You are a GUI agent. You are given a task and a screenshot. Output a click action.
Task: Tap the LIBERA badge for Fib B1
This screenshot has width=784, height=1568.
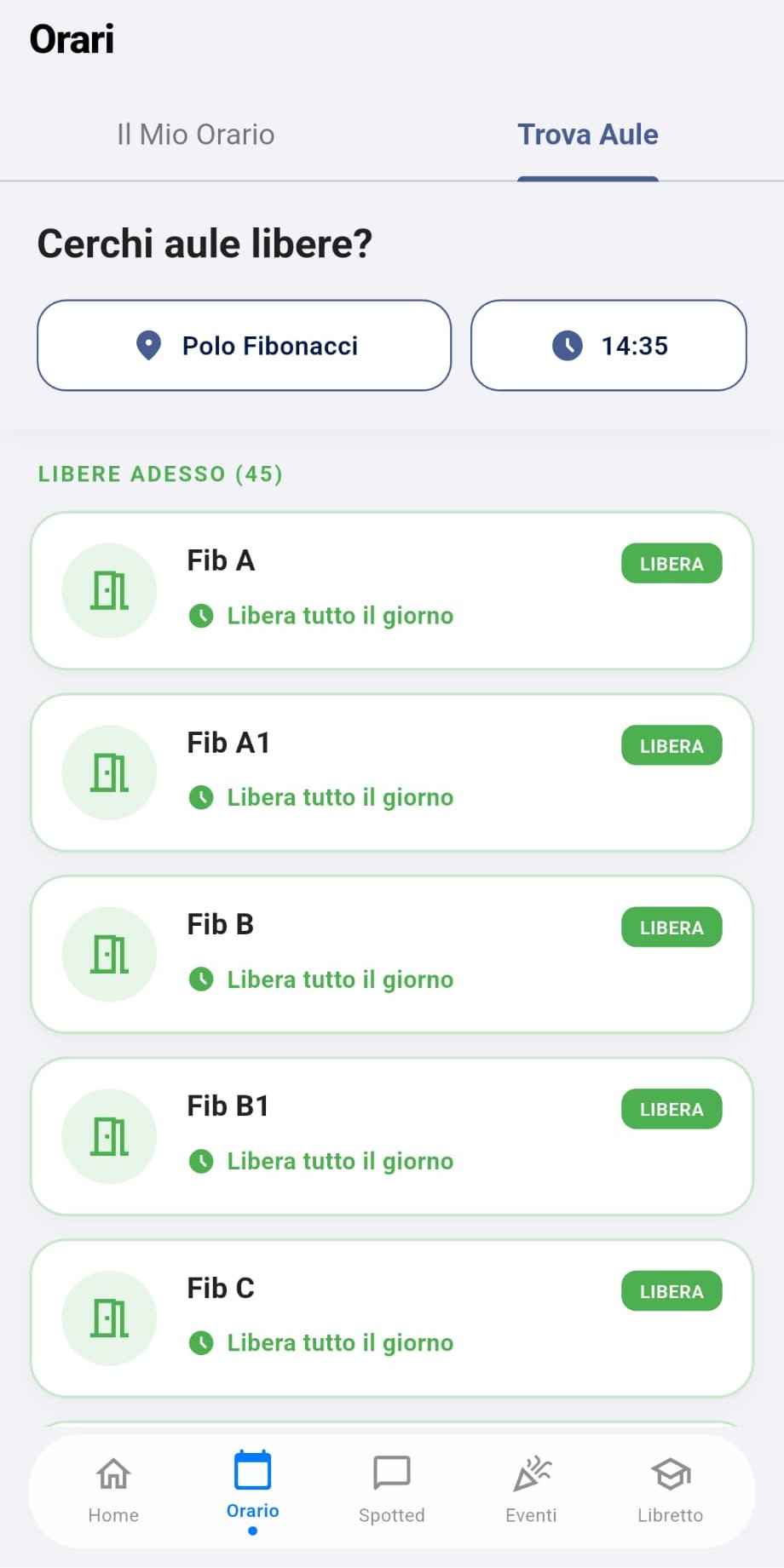coord(672,1110)
